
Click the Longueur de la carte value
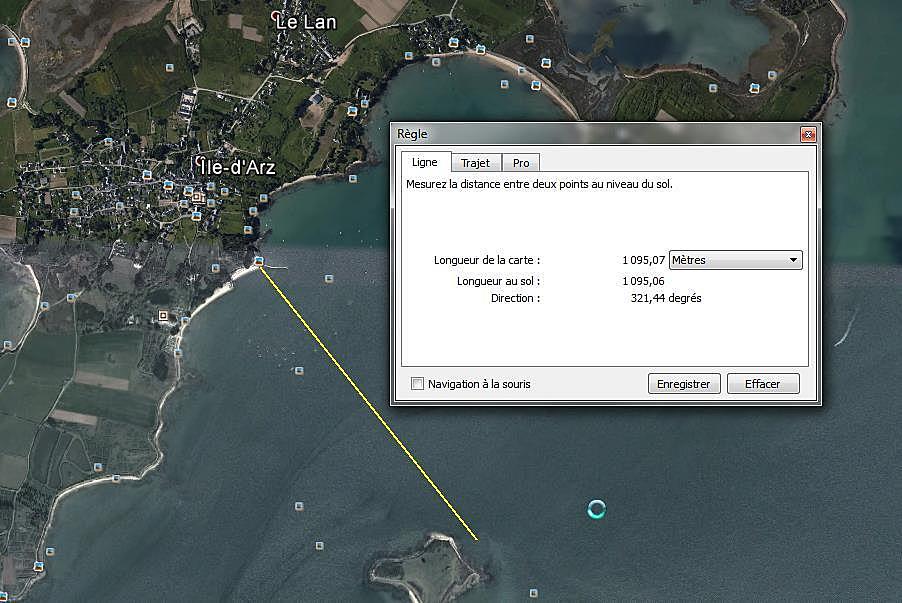pos(643,260)
